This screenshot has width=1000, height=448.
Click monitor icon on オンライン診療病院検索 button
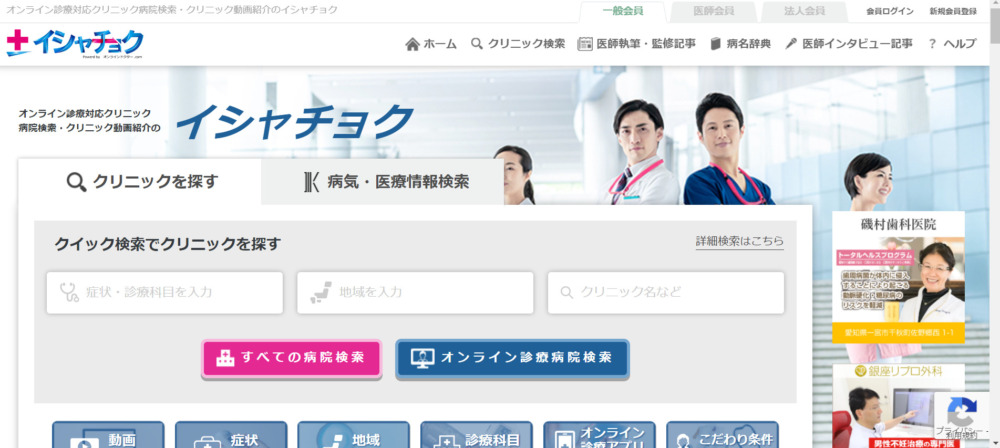422,358
